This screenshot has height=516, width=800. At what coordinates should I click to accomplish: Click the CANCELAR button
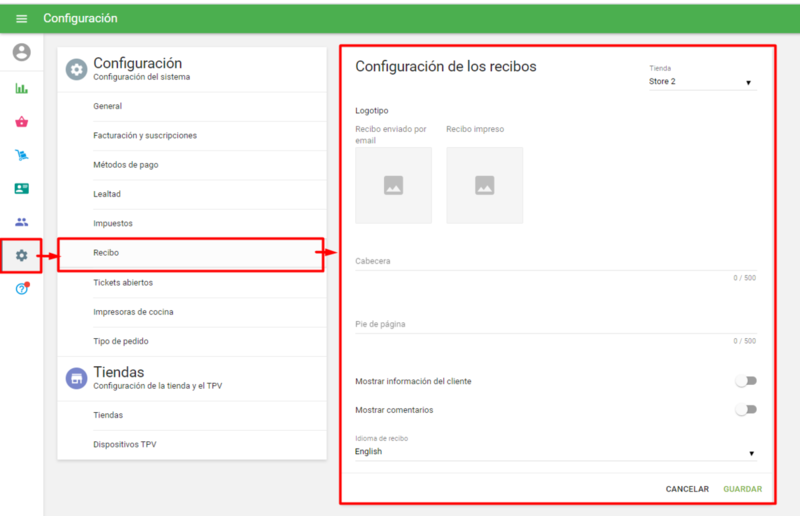[687, 489]
